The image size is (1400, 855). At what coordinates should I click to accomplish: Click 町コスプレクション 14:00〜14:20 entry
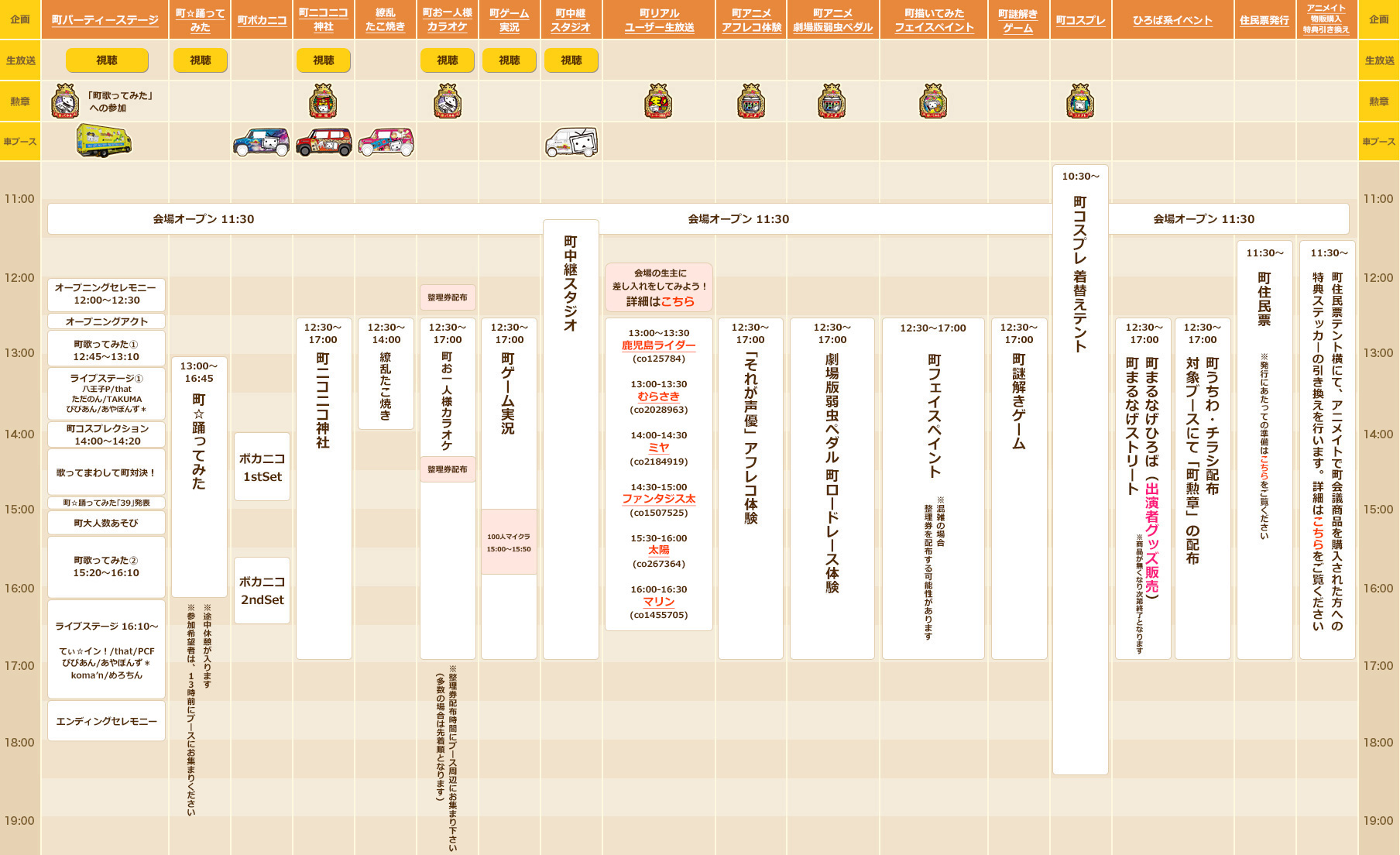pos(107,434)
